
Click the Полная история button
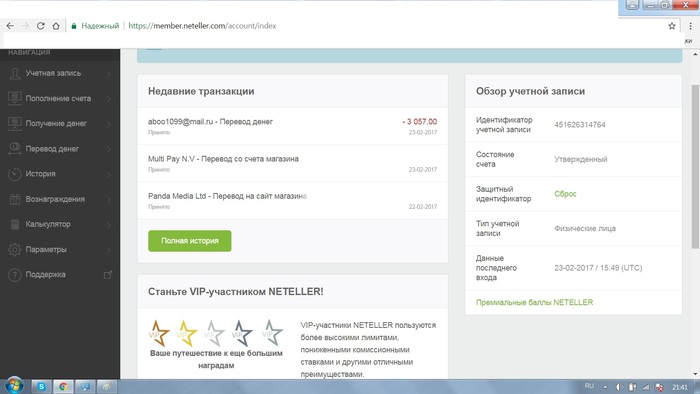190,241
